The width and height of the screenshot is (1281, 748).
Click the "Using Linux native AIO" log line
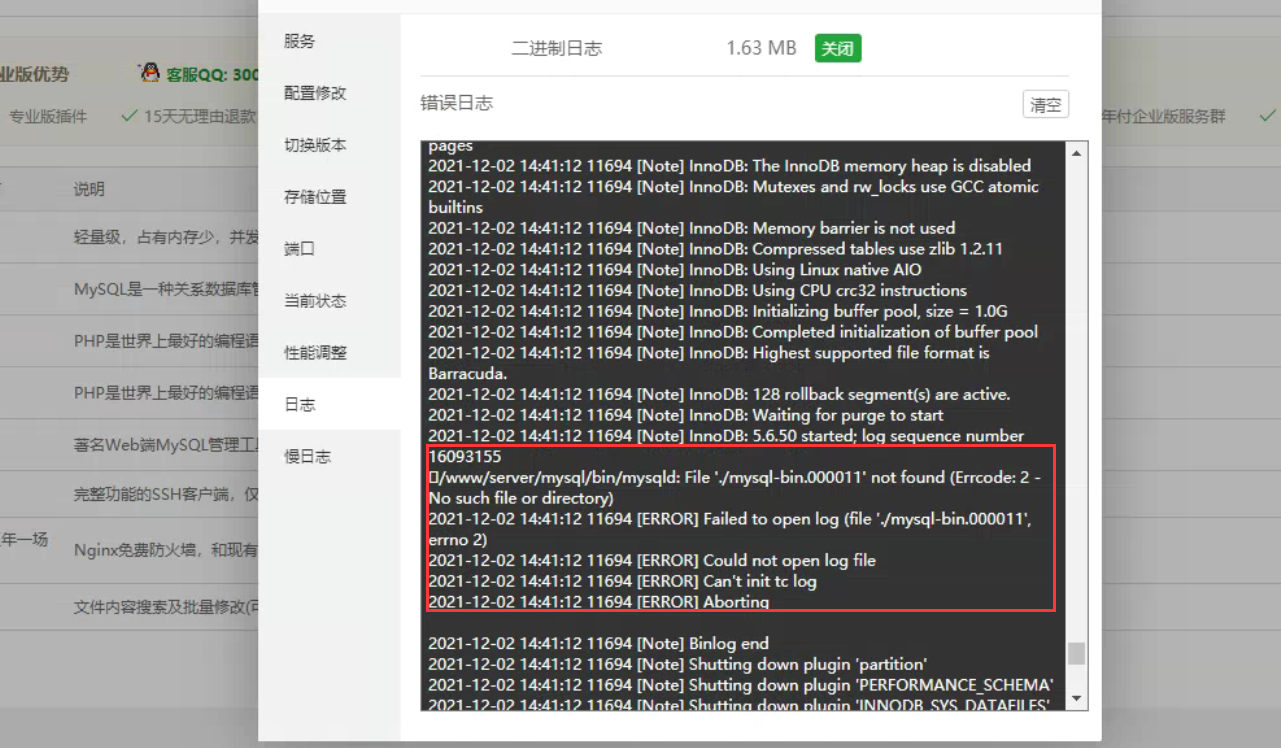(x=675, y=270)
